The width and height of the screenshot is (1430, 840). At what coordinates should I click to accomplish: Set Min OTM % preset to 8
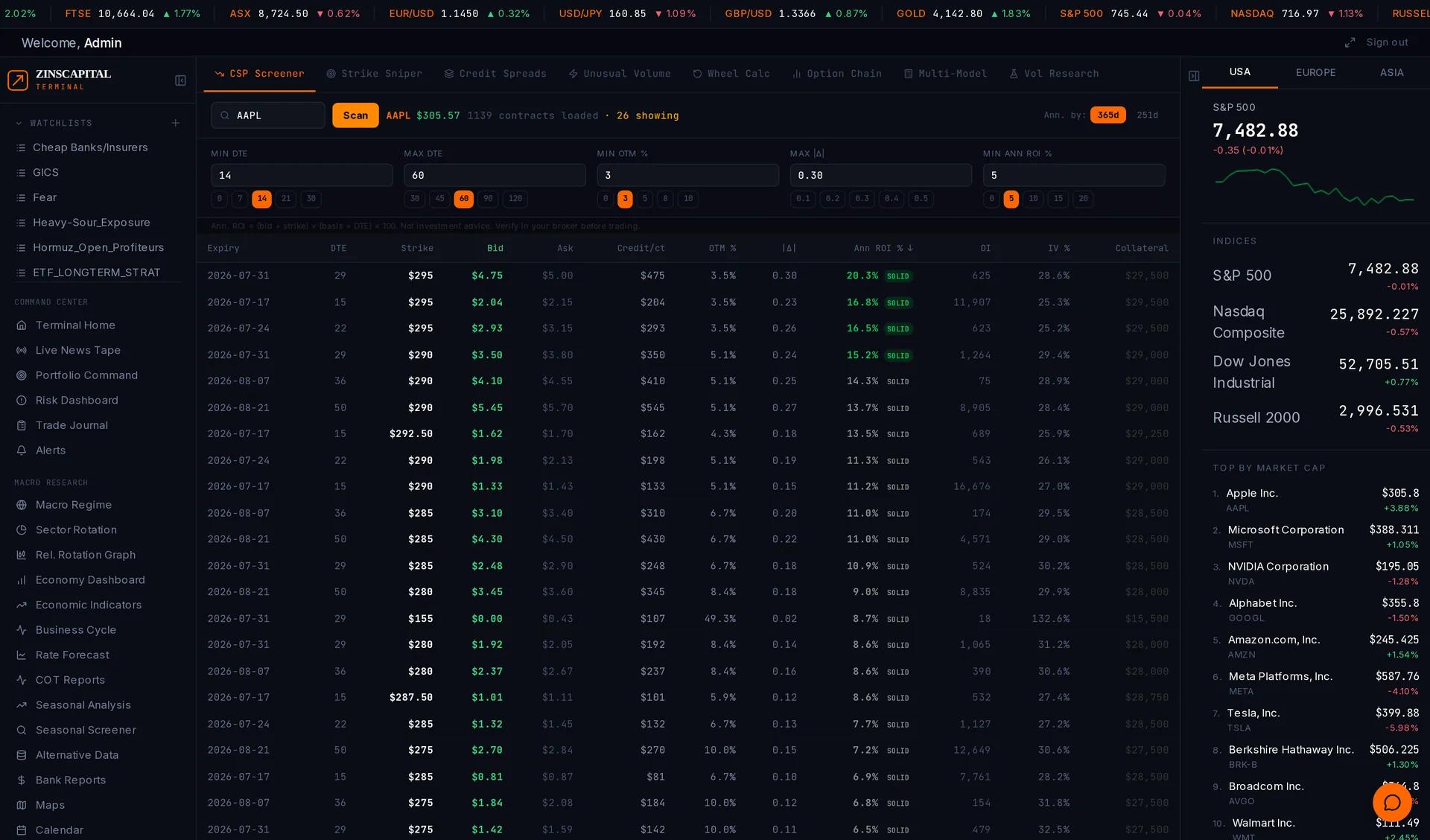coord(665,199)
